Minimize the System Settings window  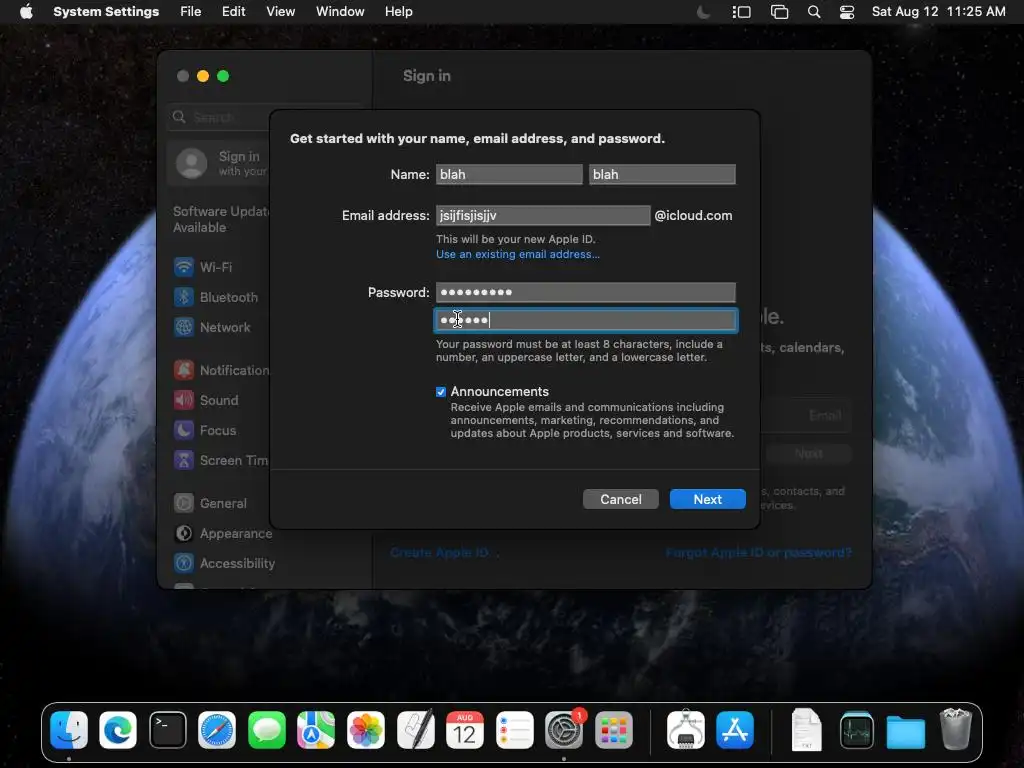tap(203, 76)
